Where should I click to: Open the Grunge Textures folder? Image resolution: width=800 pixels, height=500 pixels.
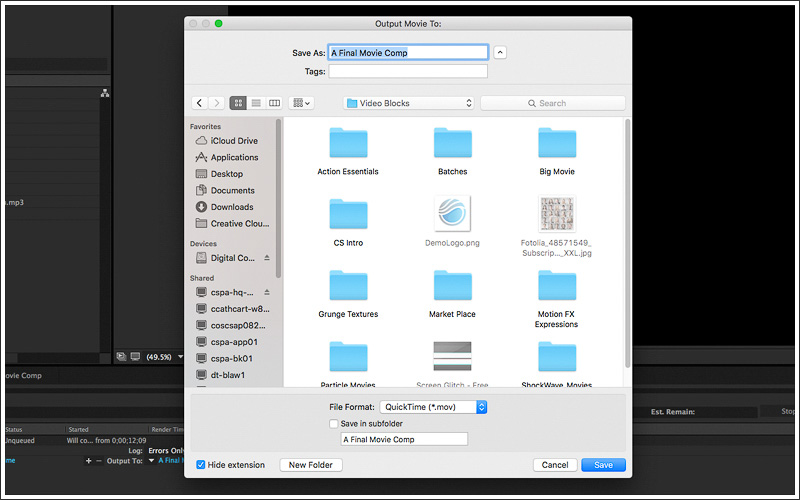348,286
